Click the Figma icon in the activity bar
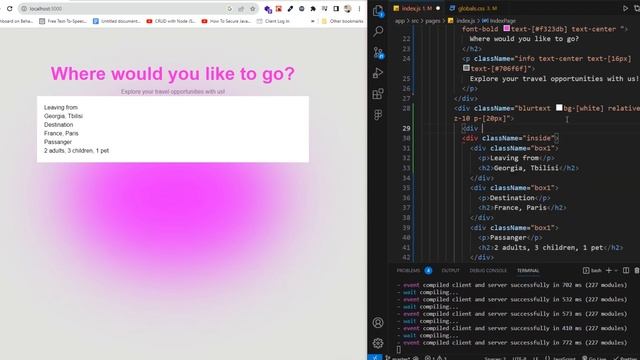Screen dimensions: 640x360 (378, 115)
